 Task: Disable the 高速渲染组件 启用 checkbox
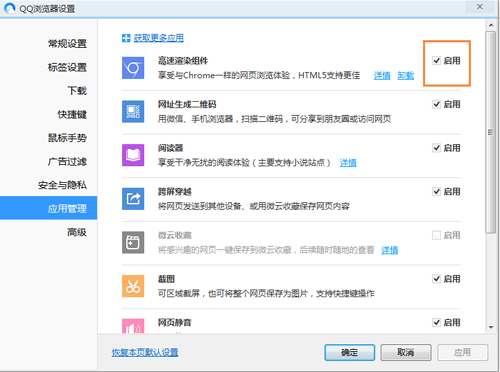[436, 61]
